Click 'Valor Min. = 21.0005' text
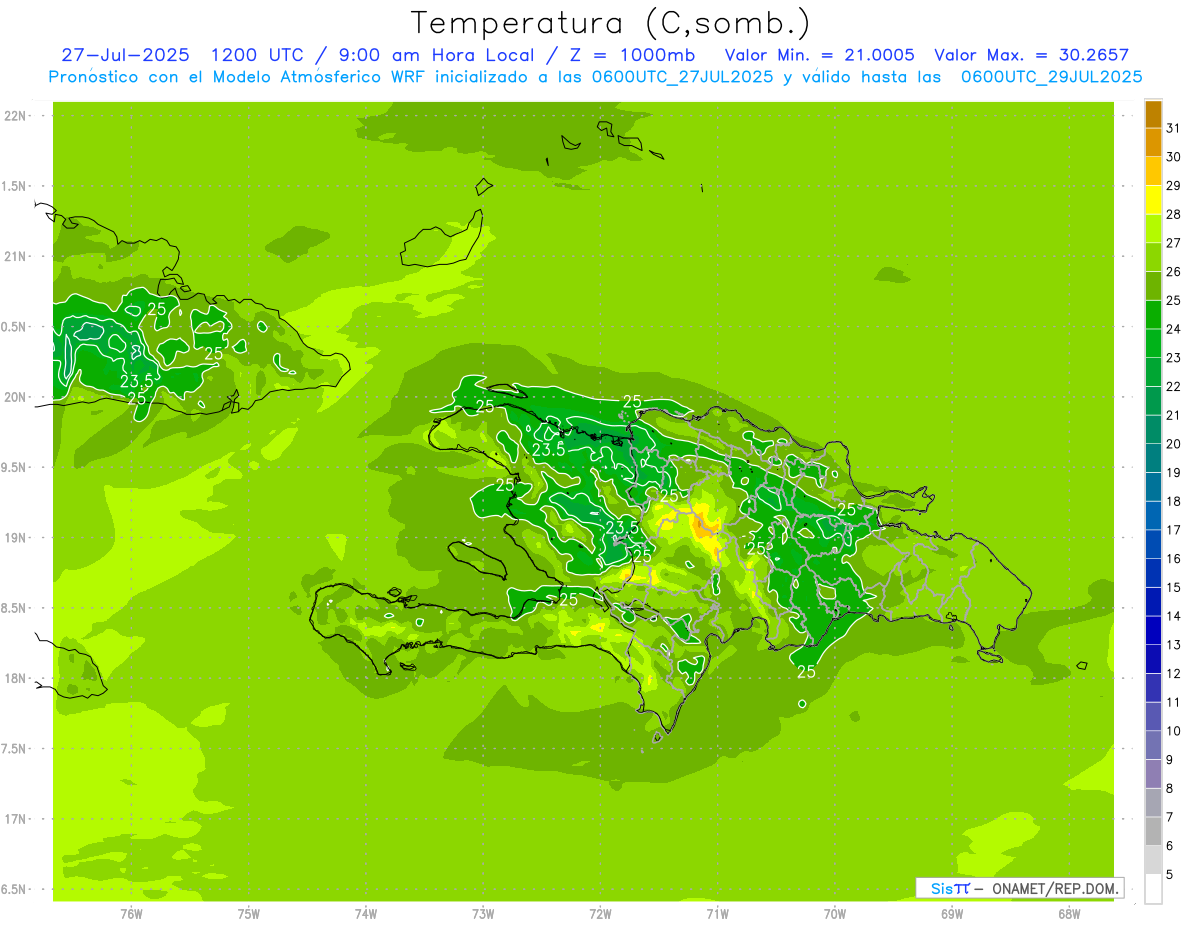 819,55
